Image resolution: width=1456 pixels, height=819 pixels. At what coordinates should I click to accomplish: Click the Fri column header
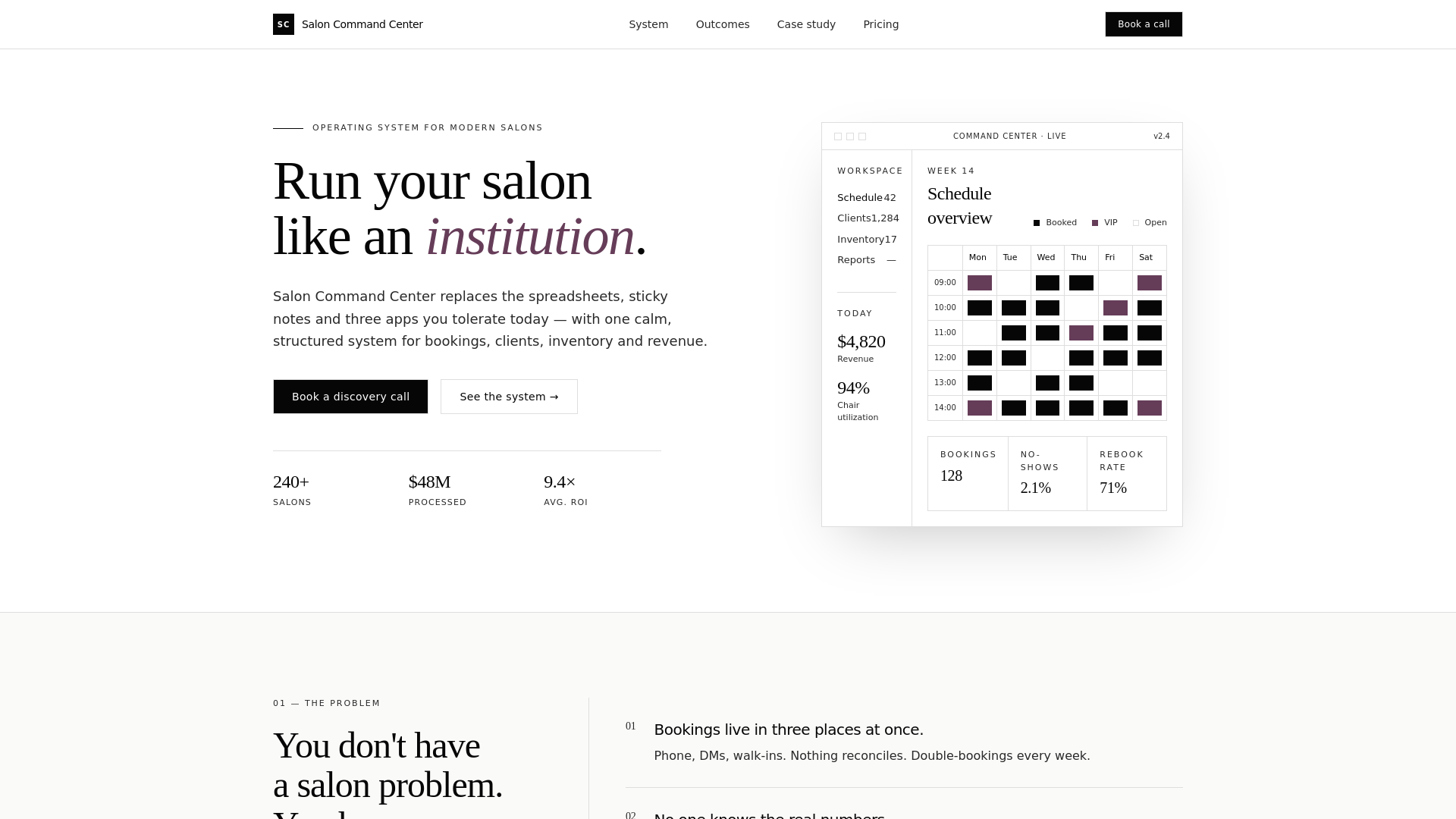point(1116,258)
